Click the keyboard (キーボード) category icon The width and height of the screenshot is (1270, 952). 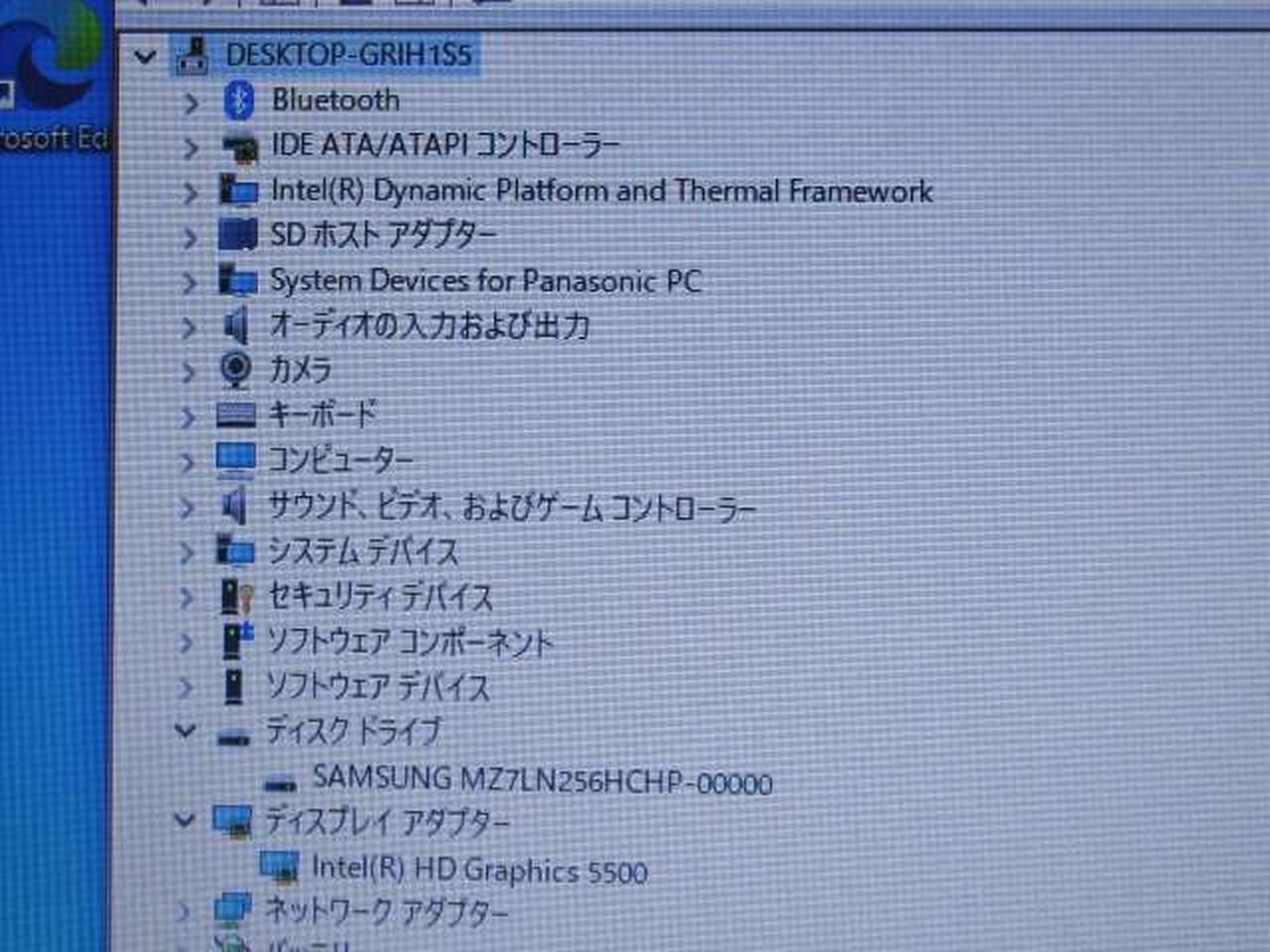[236, 415]
